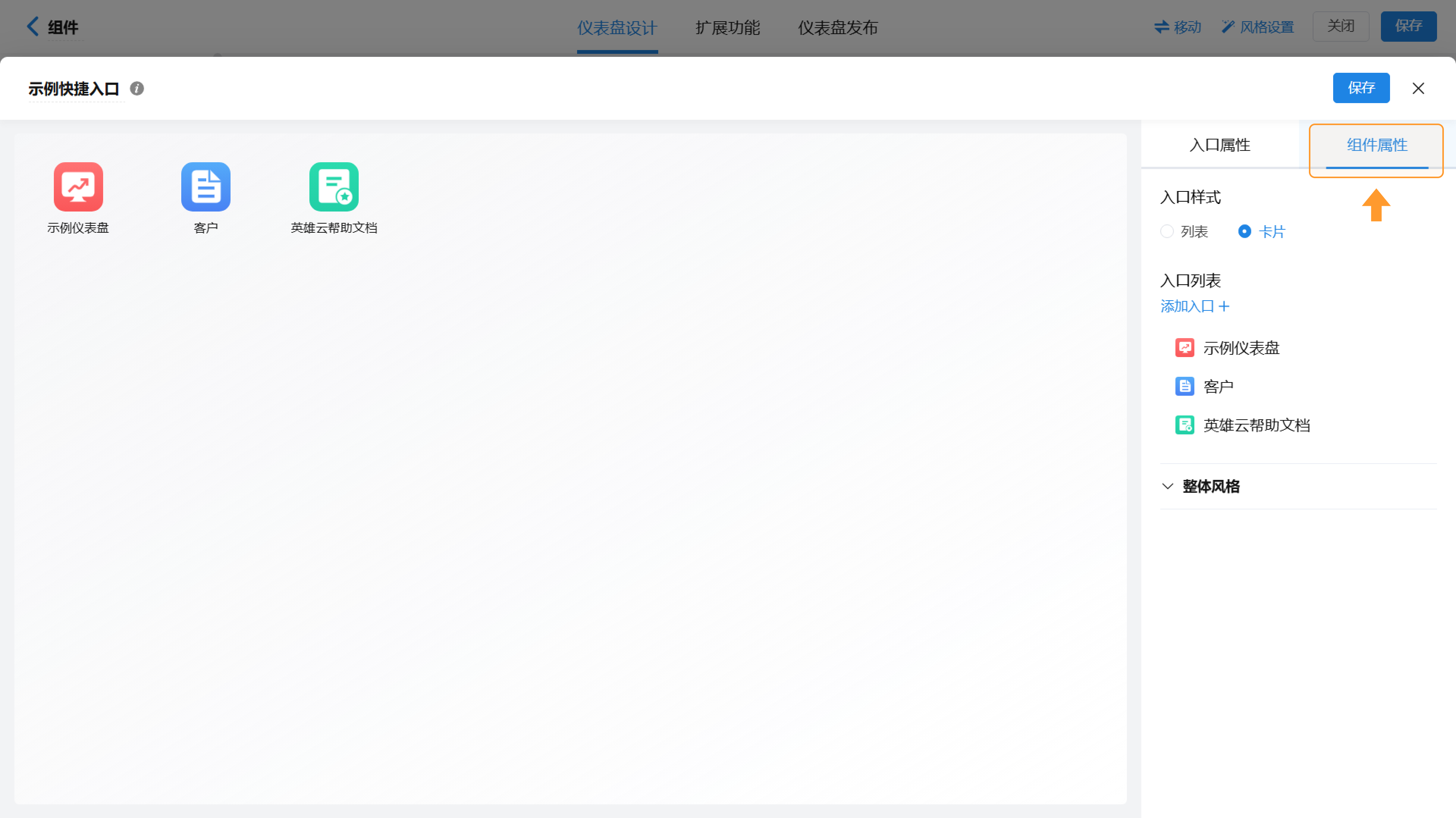This screenshot has height=818, width=1456.
Task: Click the blue 客户 card icon
Action: pos(206,186)
